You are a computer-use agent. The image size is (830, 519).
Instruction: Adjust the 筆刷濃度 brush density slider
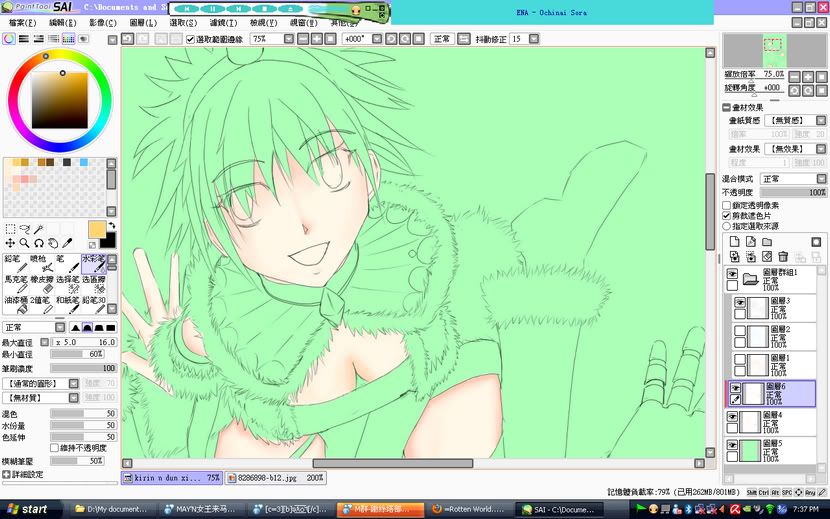click(84, 368)
